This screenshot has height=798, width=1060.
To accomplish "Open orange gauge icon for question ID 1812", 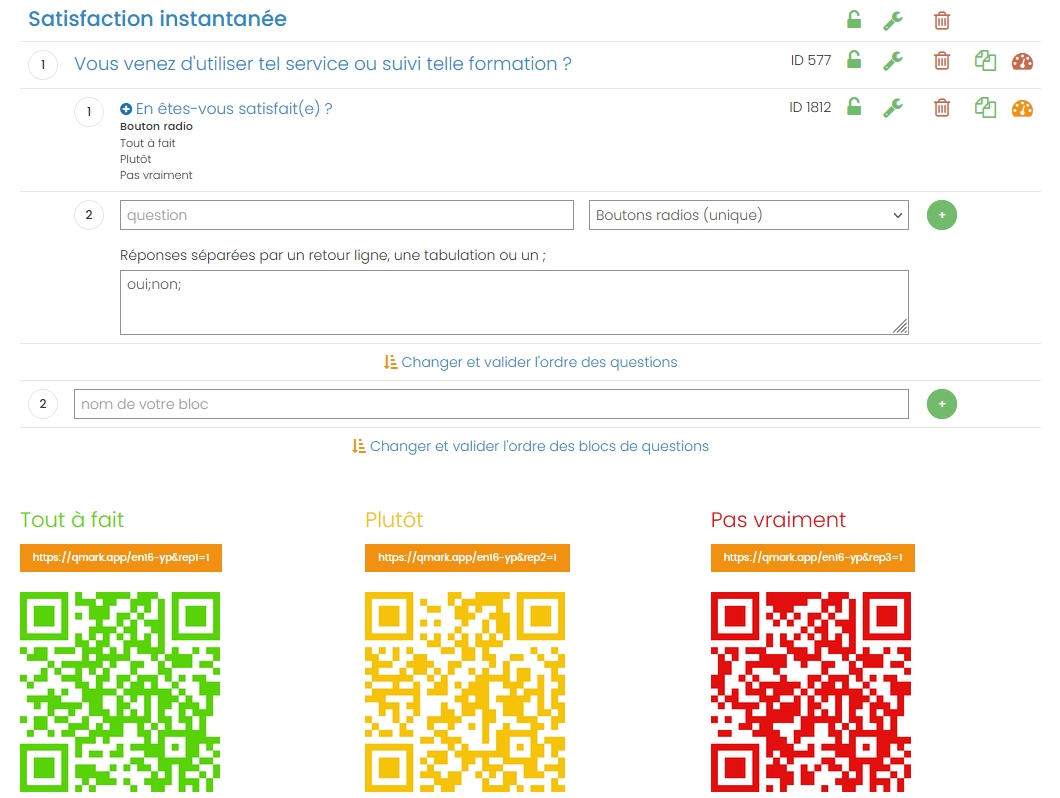I will coord(1022,108).
